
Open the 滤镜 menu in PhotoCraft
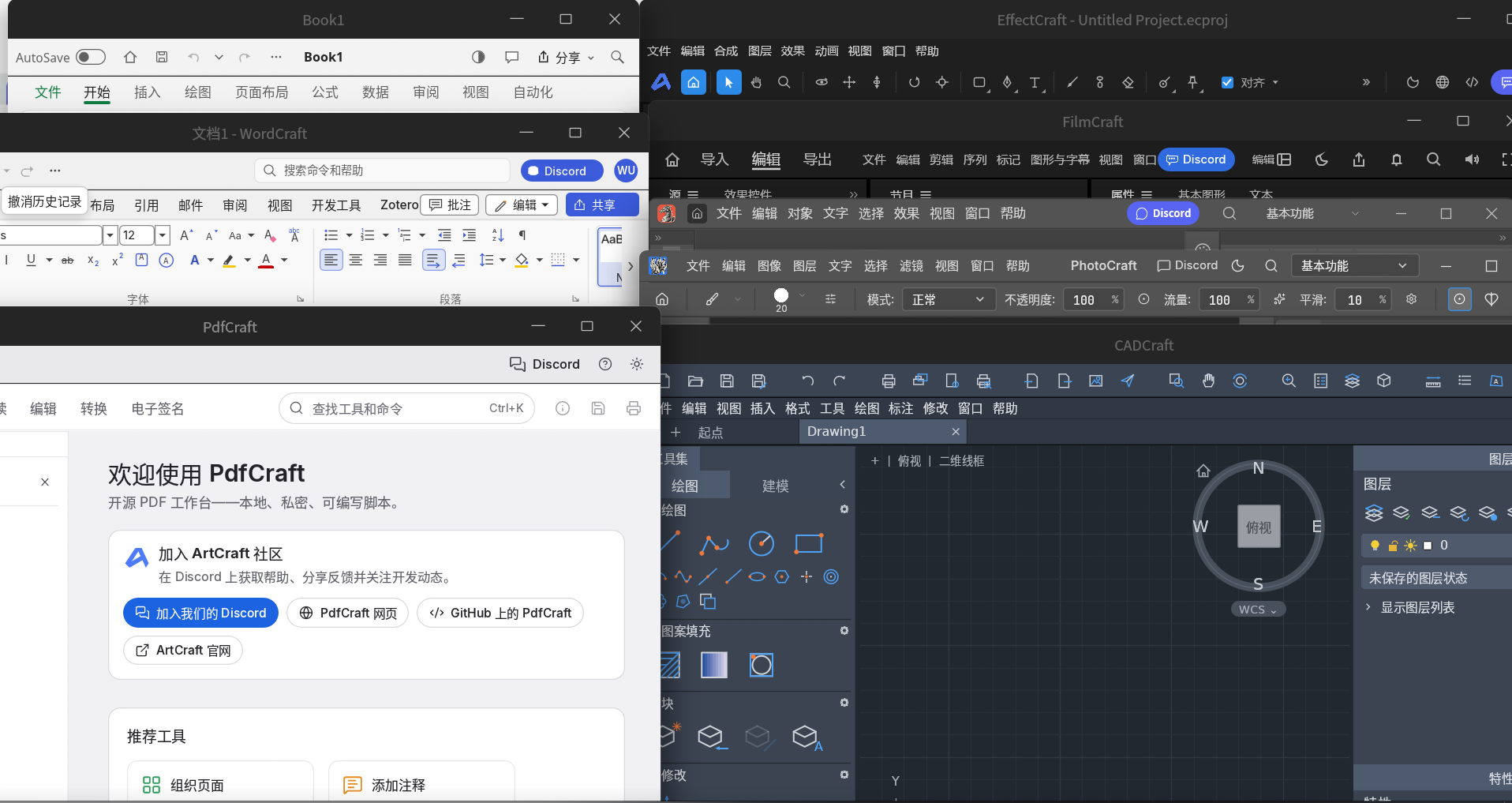(x=911, y=266)
